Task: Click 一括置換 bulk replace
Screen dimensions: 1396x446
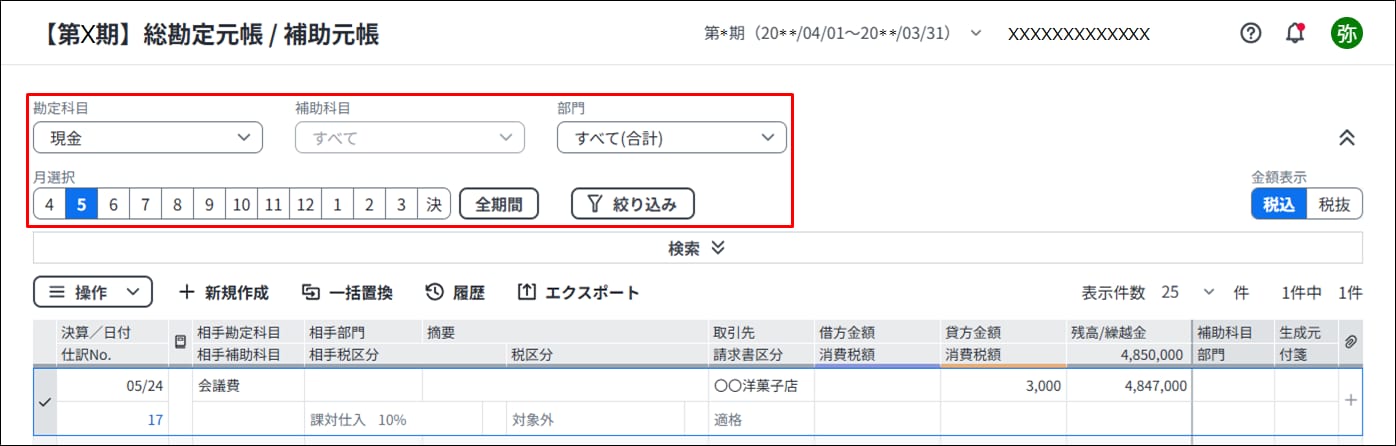Action: [347, 292]
